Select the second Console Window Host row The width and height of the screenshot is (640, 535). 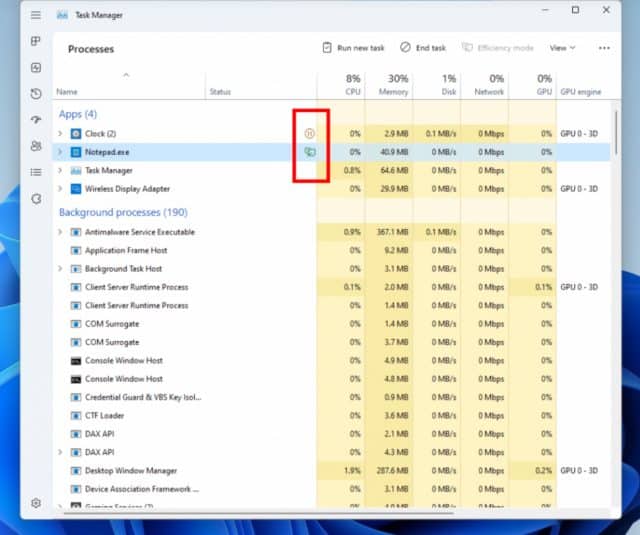point(331,379)
